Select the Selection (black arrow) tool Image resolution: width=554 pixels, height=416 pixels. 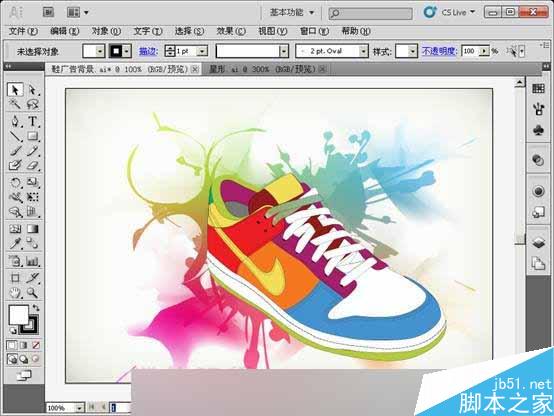[15, 90]
